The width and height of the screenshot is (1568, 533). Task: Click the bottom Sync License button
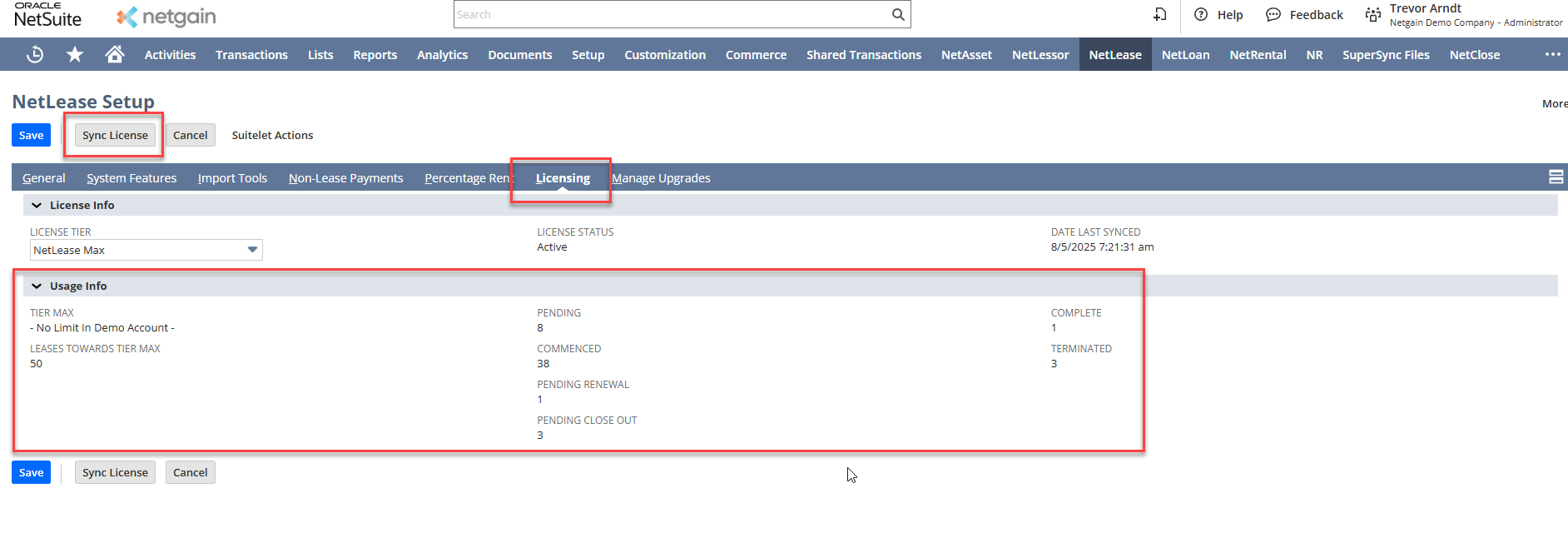115,472
